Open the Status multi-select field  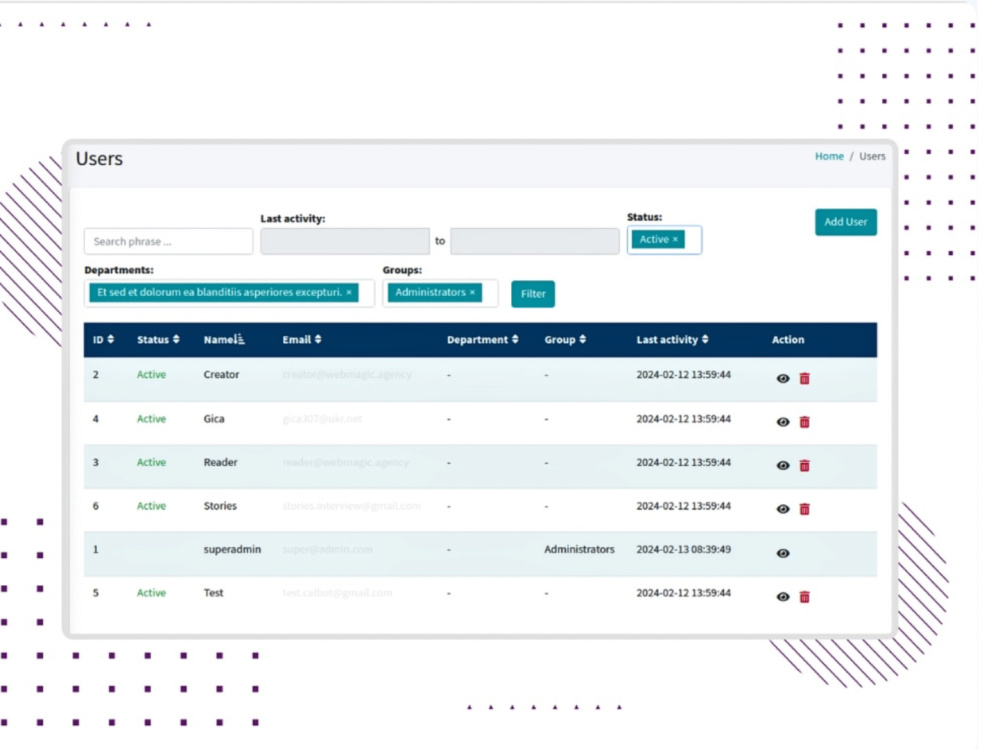(x=664, y=240)
